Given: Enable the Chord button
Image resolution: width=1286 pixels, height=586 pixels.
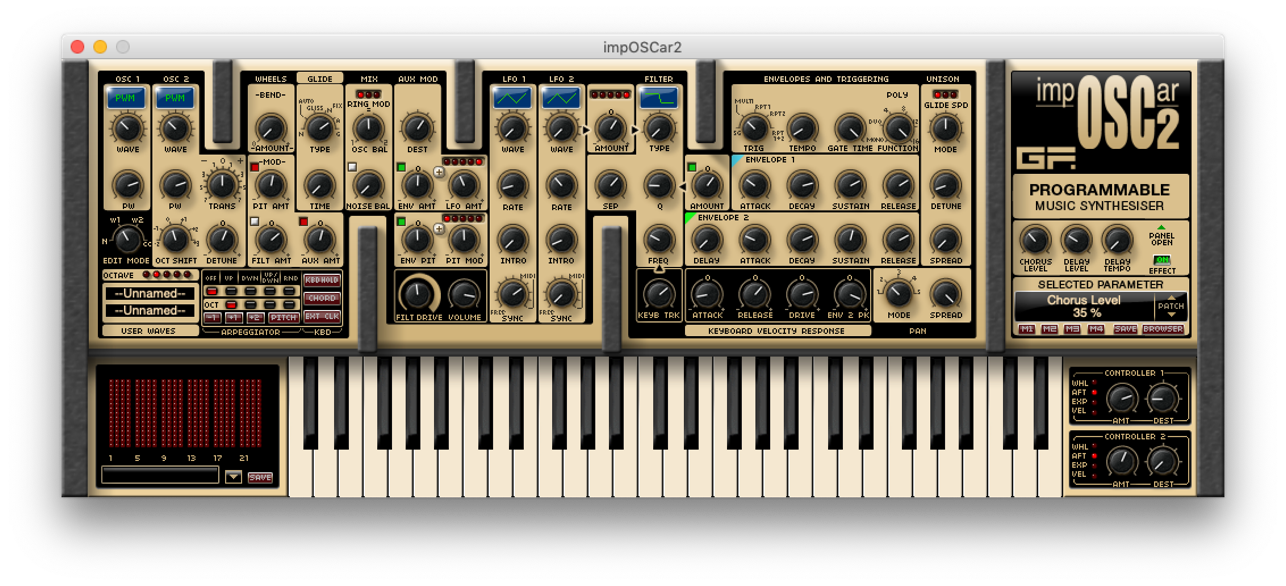Looking at the screenshot, I should click(x=321, y=298).
